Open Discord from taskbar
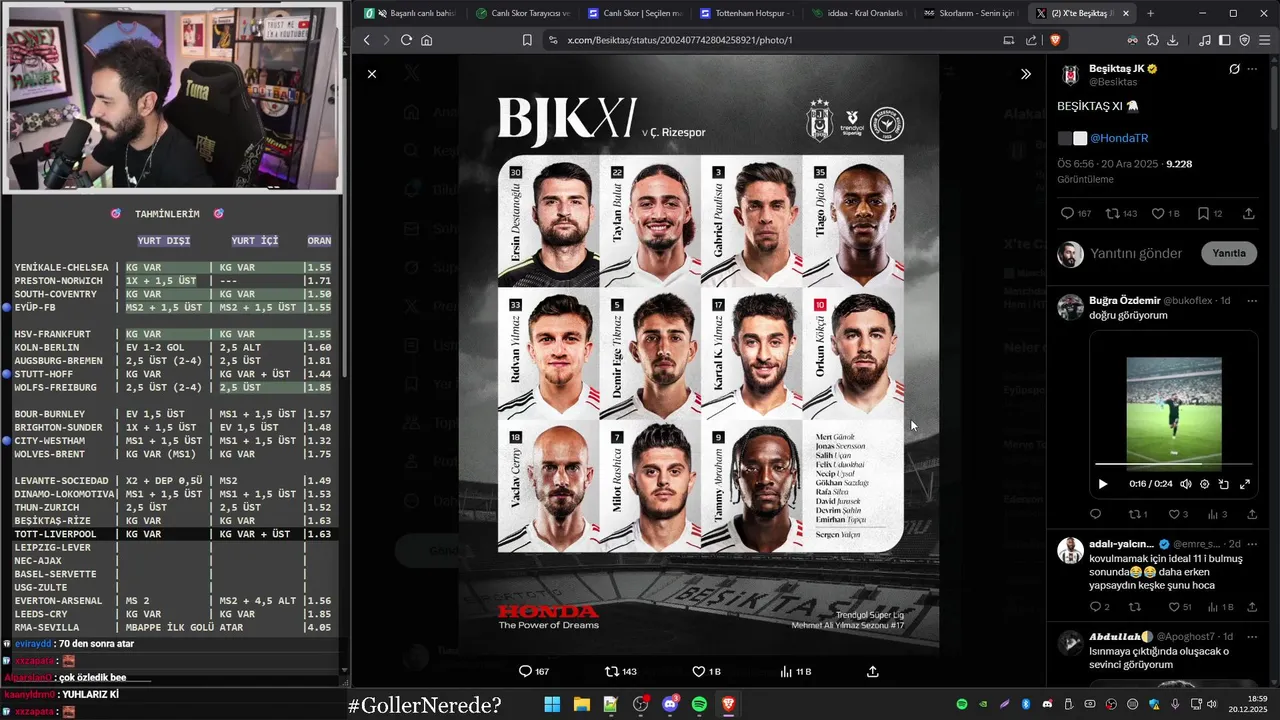The width and height of the screenshot is (1280, 720). [x=670, y=705]
